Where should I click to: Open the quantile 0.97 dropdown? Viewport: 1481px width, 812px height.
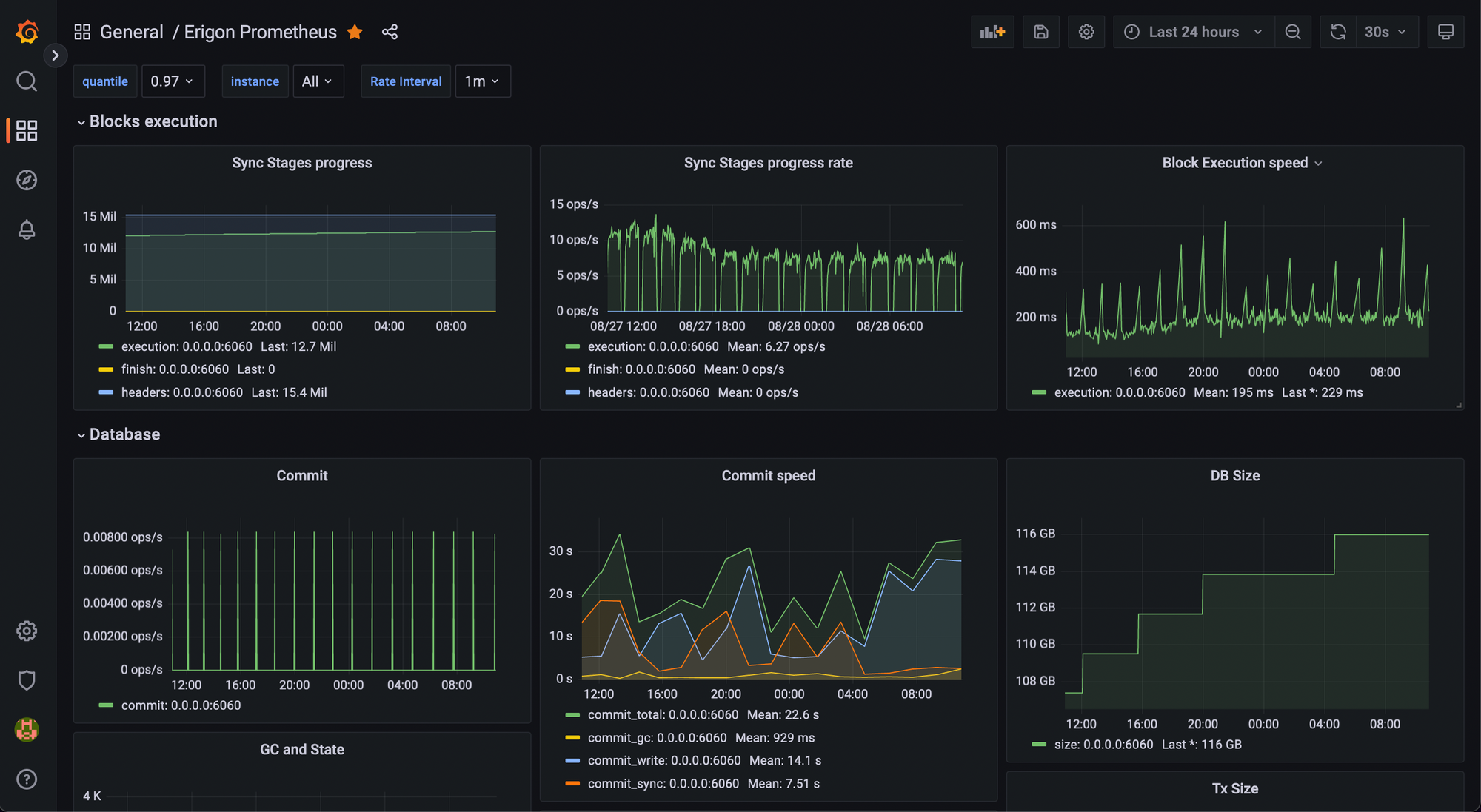[x=172, y=81]
